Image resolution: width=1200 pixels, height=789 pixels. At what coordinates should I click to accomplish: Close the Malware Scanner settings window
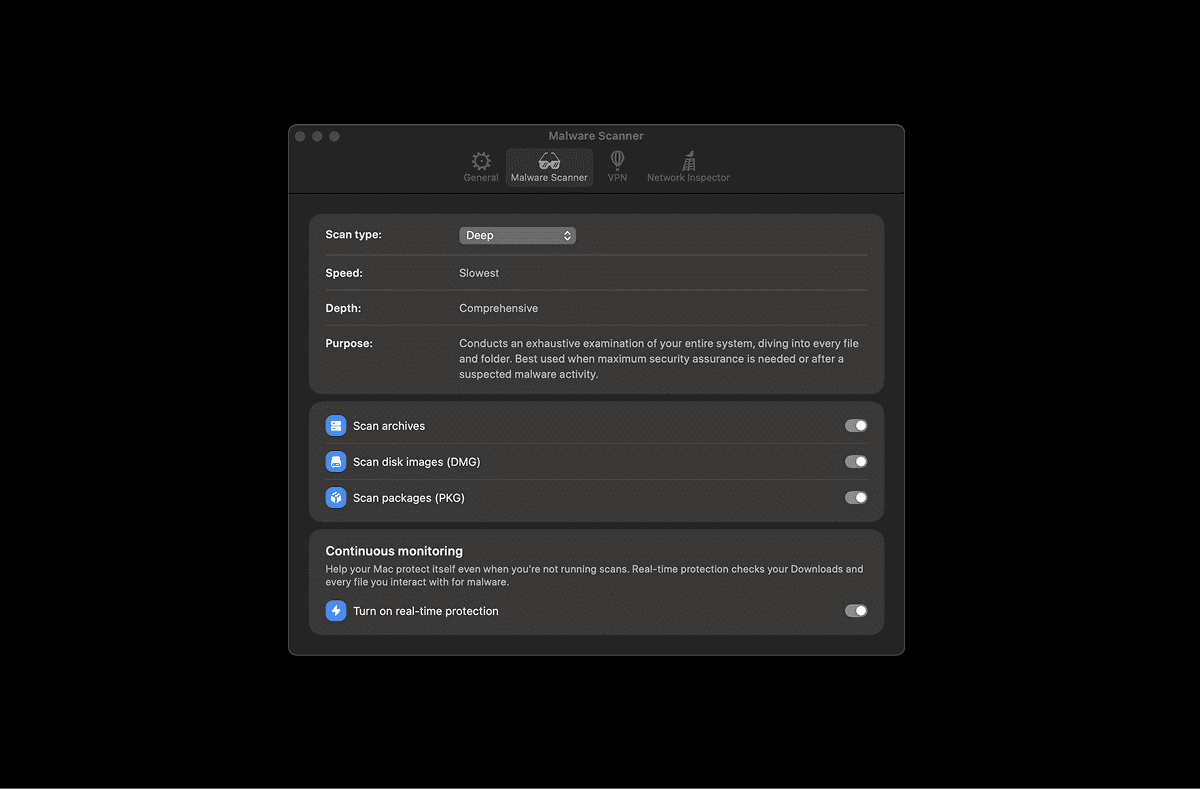[x=300, y=136]
